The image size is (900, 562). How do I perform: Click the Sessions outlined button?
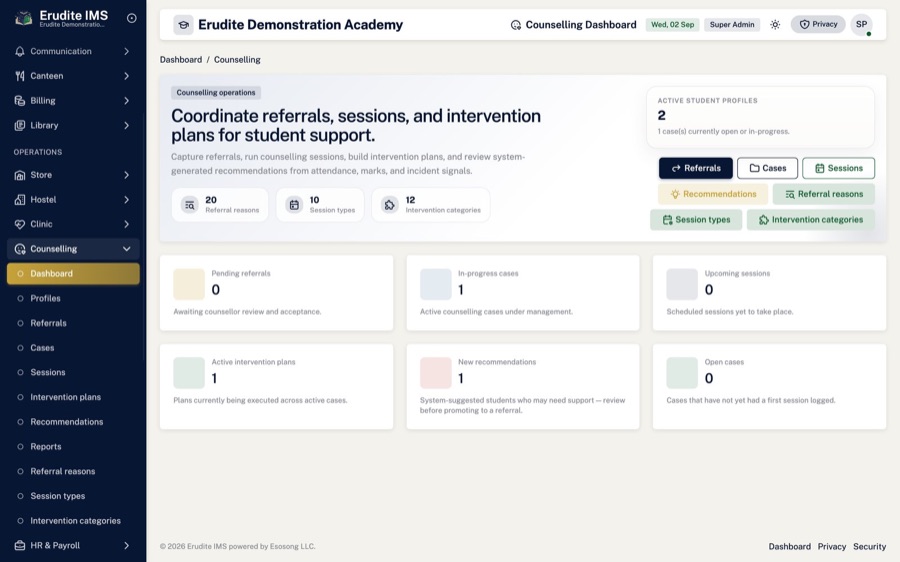(839, 168)
